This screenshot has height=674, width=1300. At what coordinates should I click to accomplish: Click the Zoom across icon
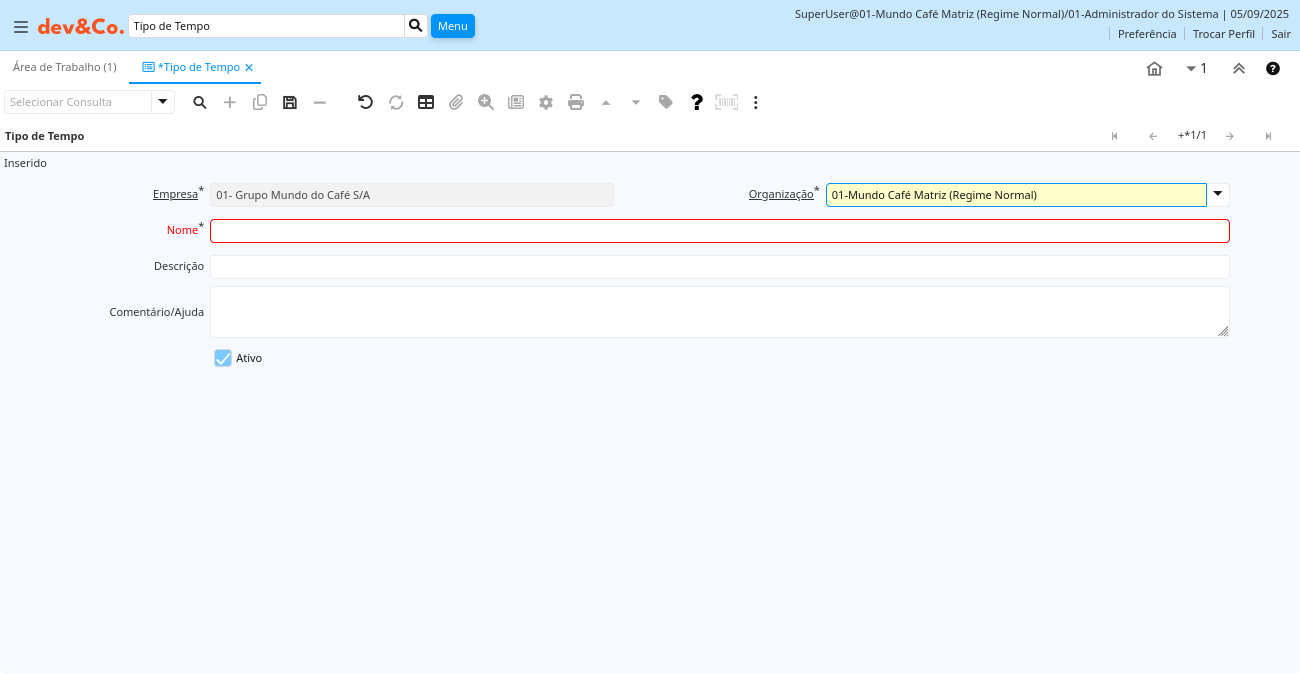pyautogui.click(x=486, y=102)
